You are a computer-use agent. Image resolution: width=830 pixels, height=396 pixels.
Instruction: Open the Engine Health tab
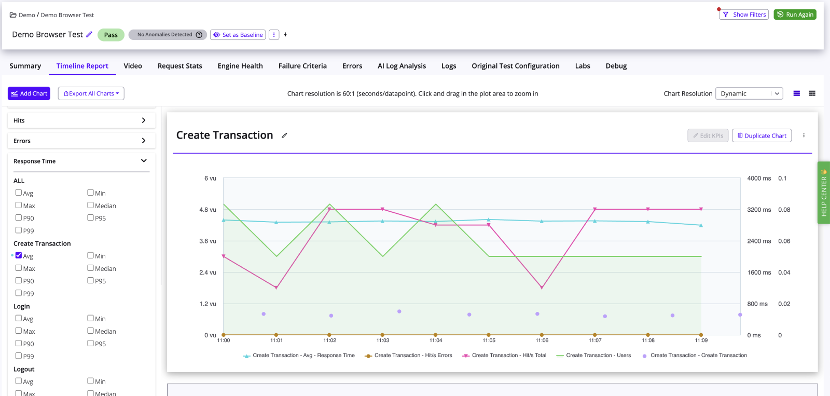240,66
